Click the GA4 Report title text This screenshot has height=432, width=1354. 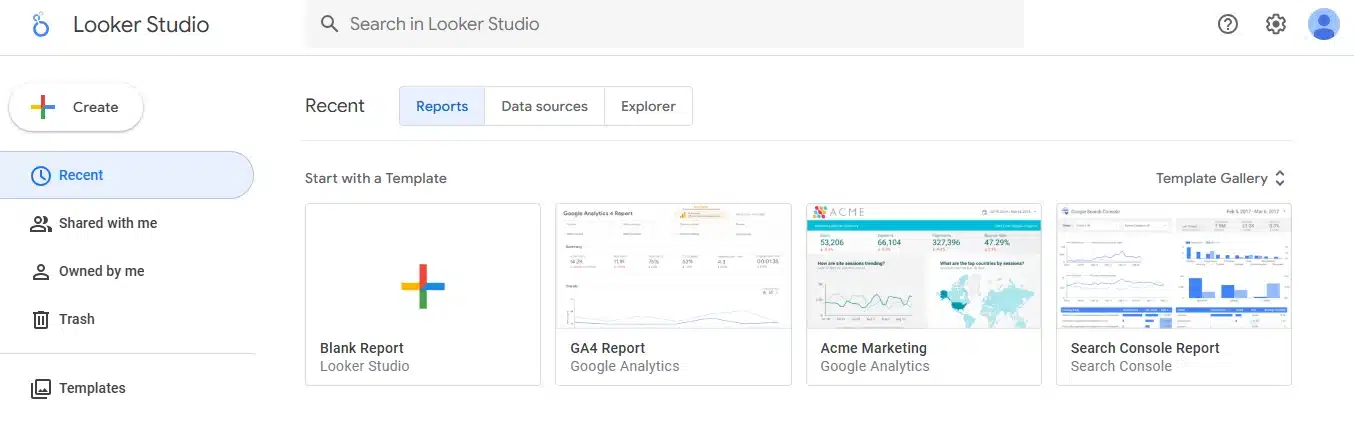(x=608, y=348)
